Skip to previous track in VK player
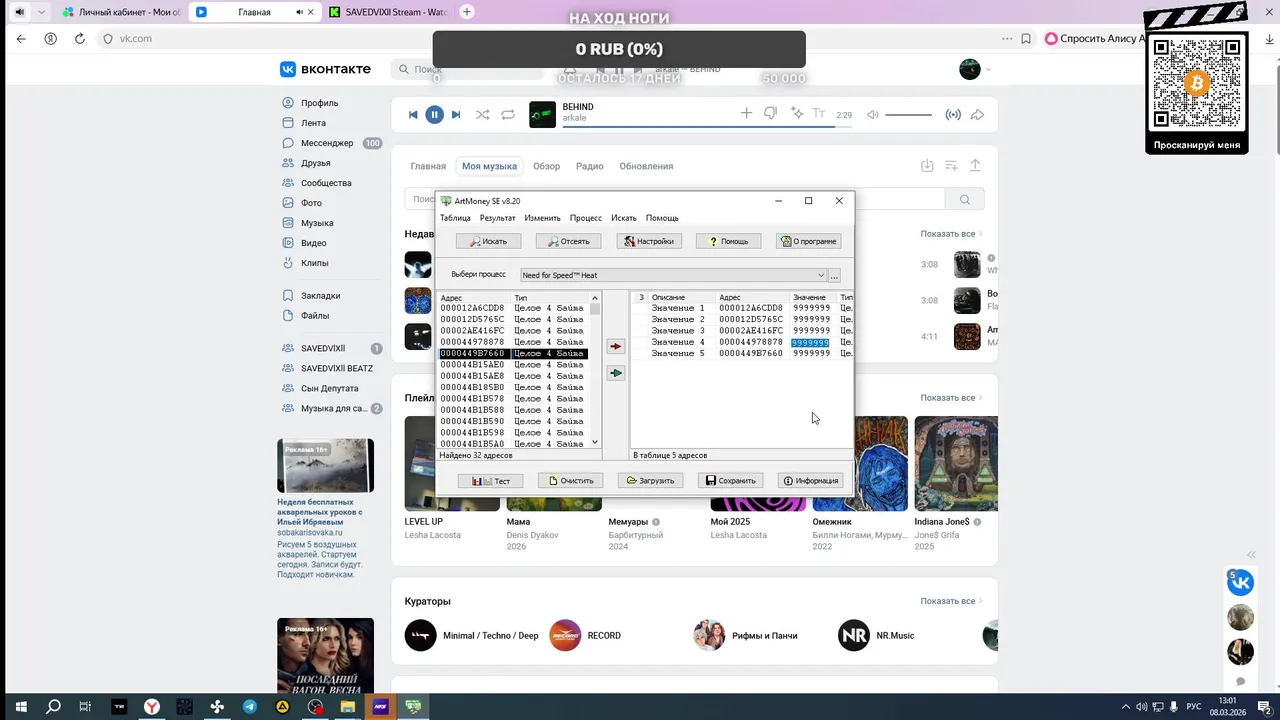1280x720 pixels. (x=413, y=115)
